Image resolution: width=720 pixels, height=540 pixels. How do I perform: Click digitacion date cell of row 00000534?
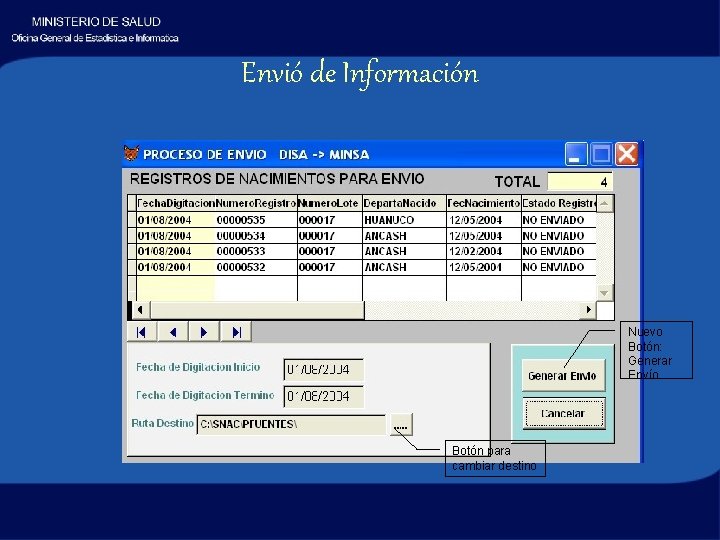coord(176,236)
